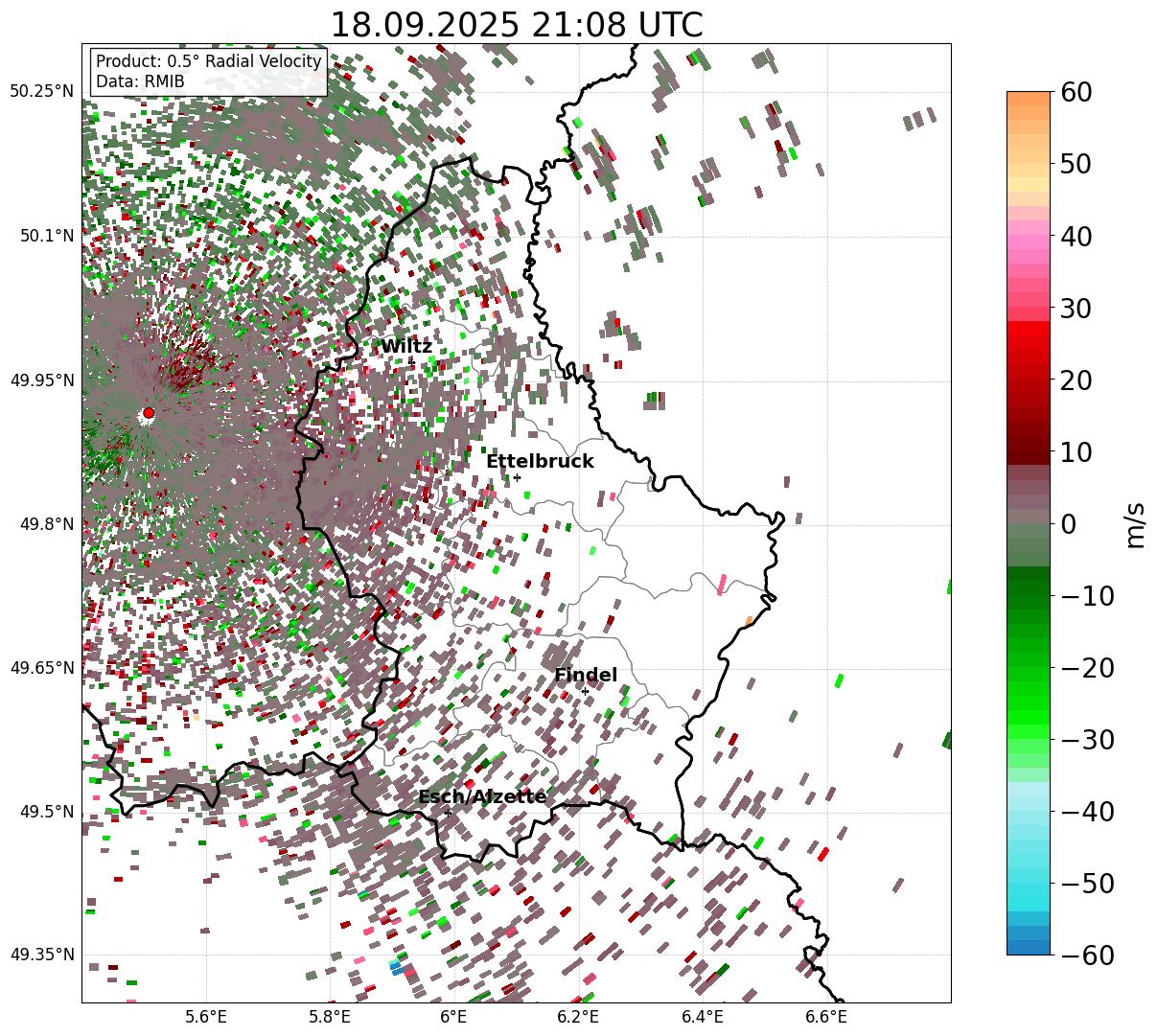The image size is (1157, 1036).
Task: Click the '50.1°N' latitude tick label
Action: pos(46,237)
